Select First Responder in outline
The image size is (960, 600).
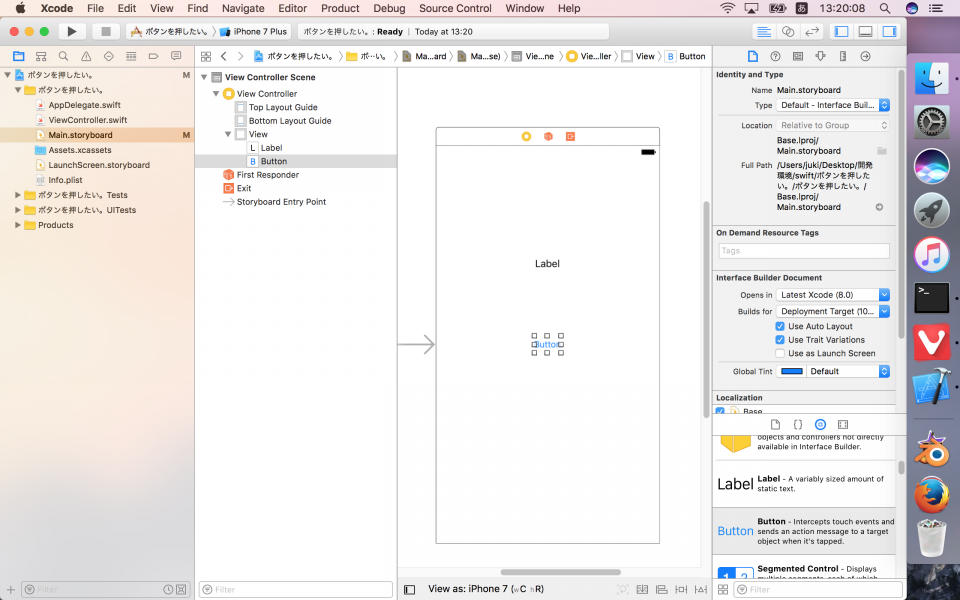point(268,174)
